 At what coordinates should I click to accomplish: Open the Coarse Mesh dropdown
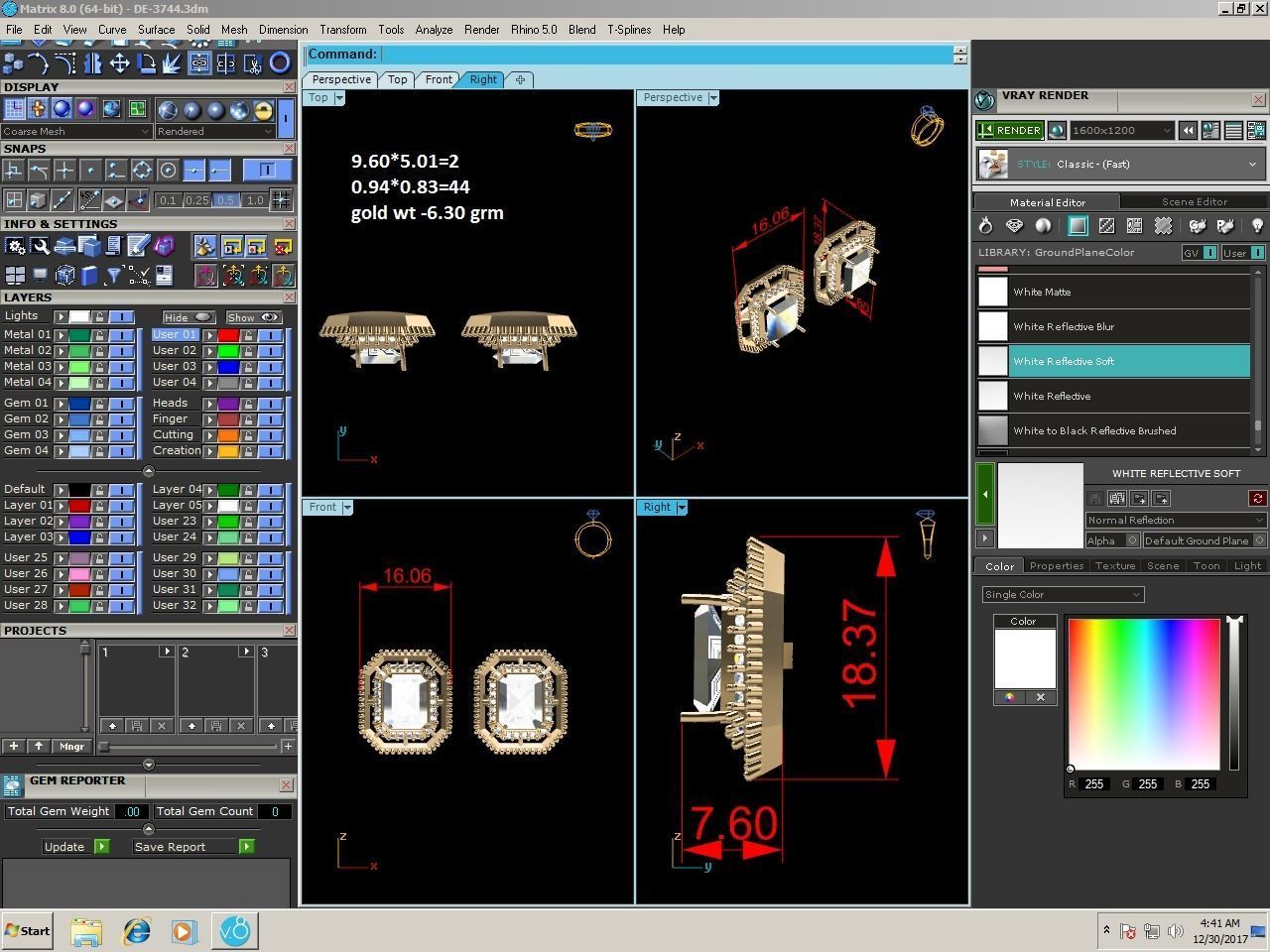(76, 131)
